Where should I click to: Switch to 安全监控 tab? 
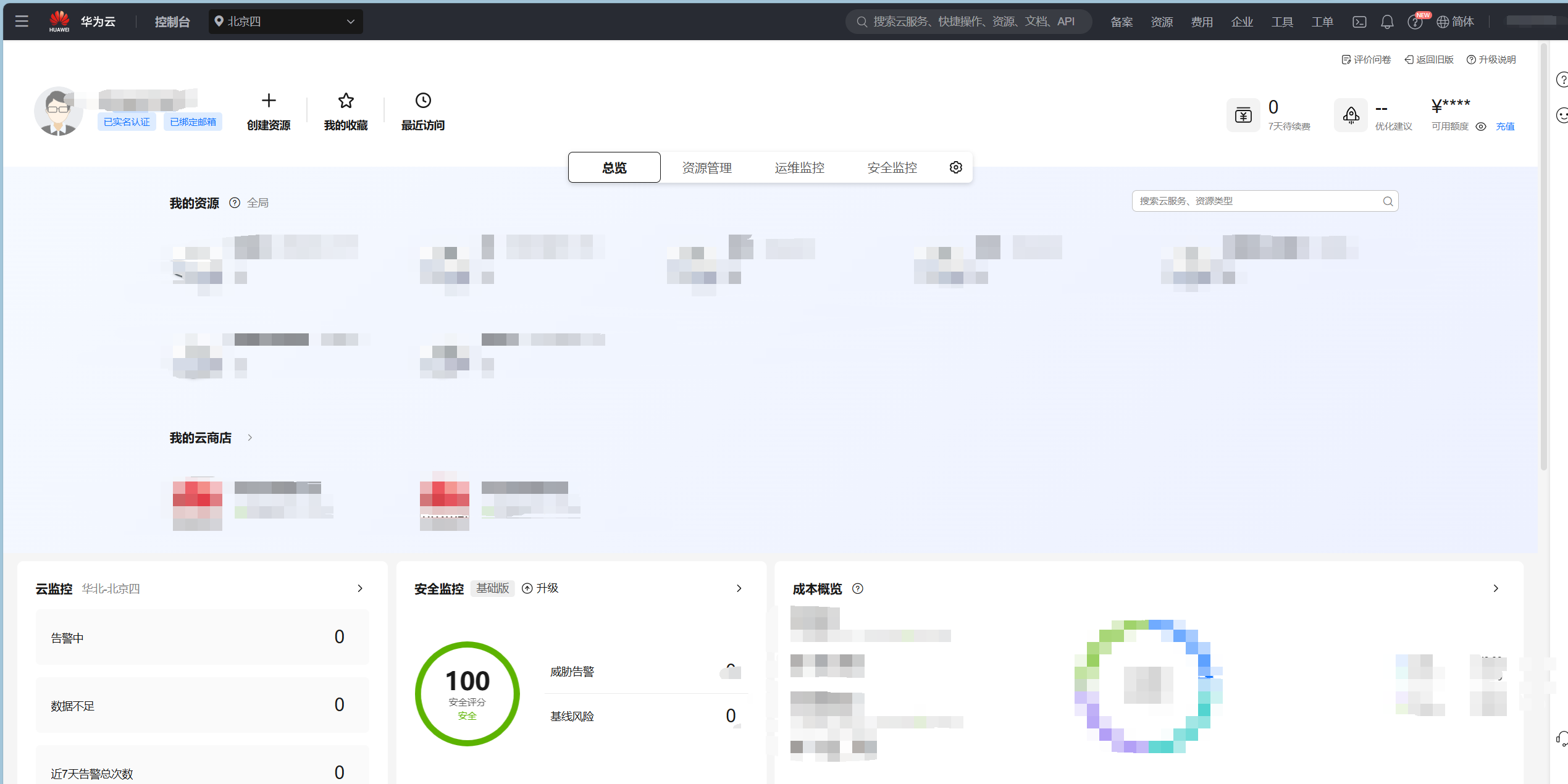click(x=892, y=167)
